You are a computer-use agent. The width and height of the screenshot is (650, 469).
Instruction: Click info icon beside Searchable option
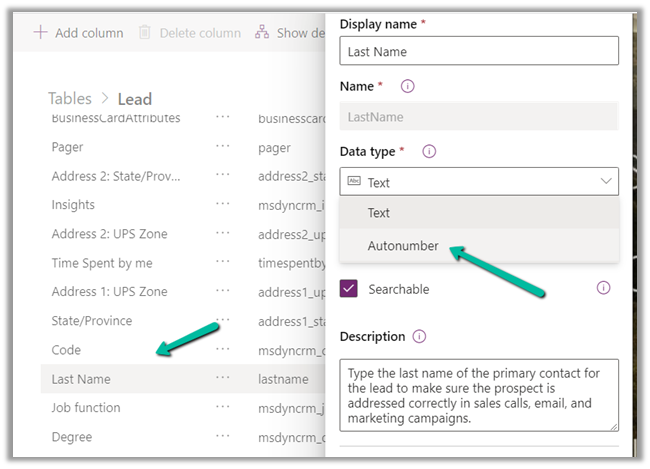[x=603, y=288]
